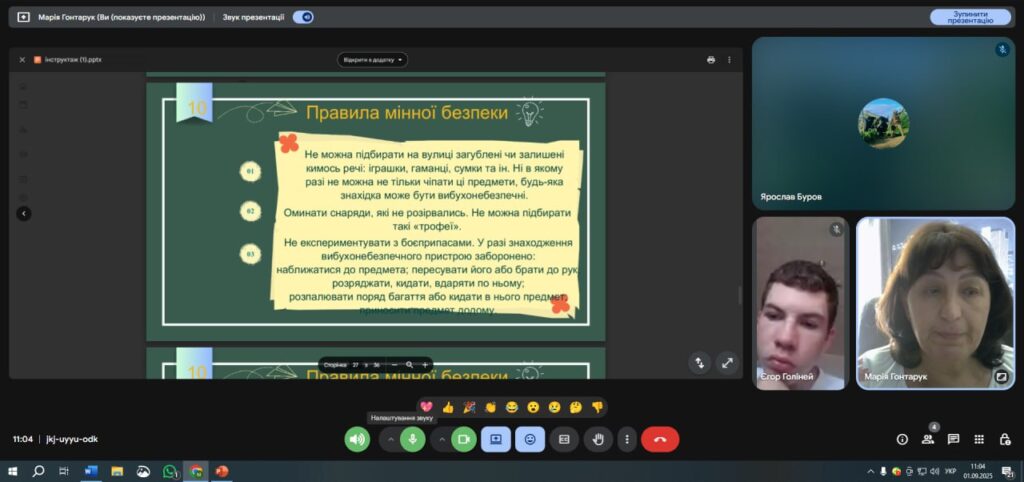
Task: Click the previous arrow in viewer
Action: click(x=24, y=213)
